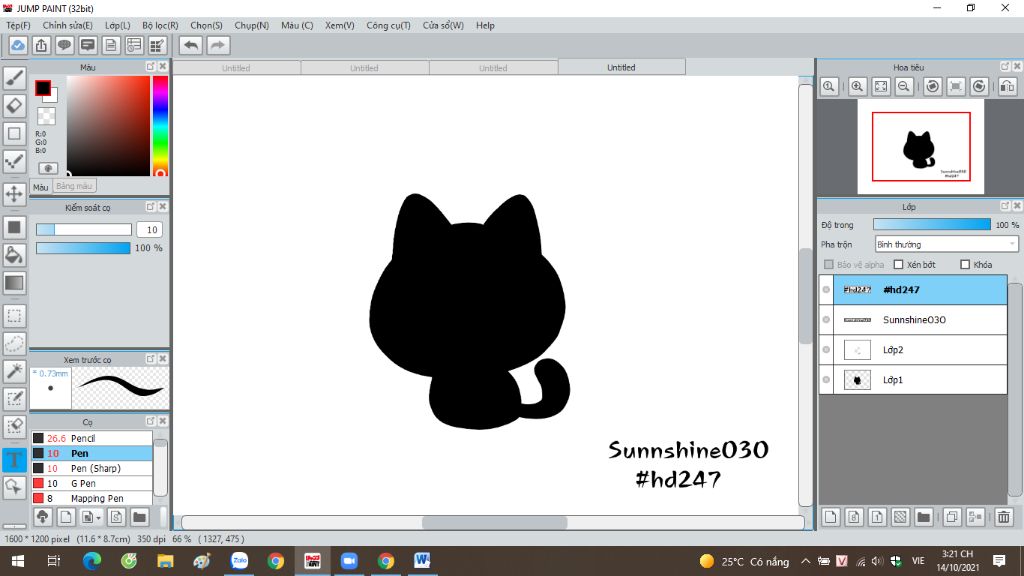
Task: Open the add-brush dropdown arrow in Cọ panel
Action: pyautogui.click(x=99, y=518)
